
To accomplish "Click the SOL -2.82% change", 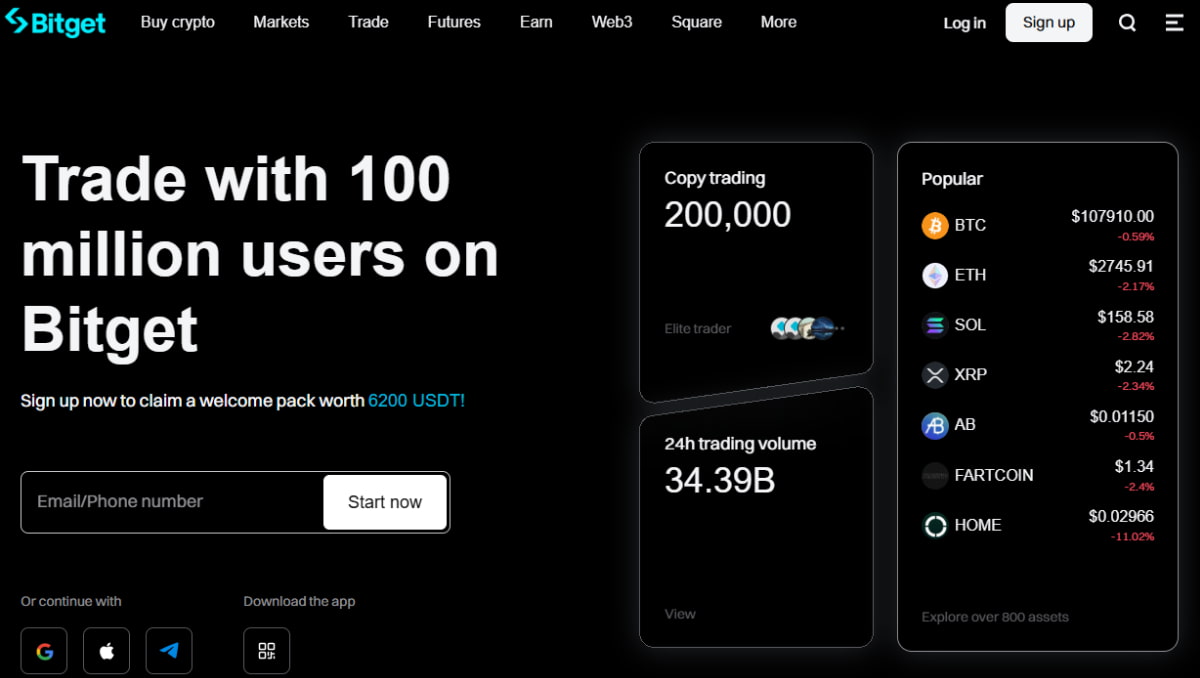I will [1136, 337].
